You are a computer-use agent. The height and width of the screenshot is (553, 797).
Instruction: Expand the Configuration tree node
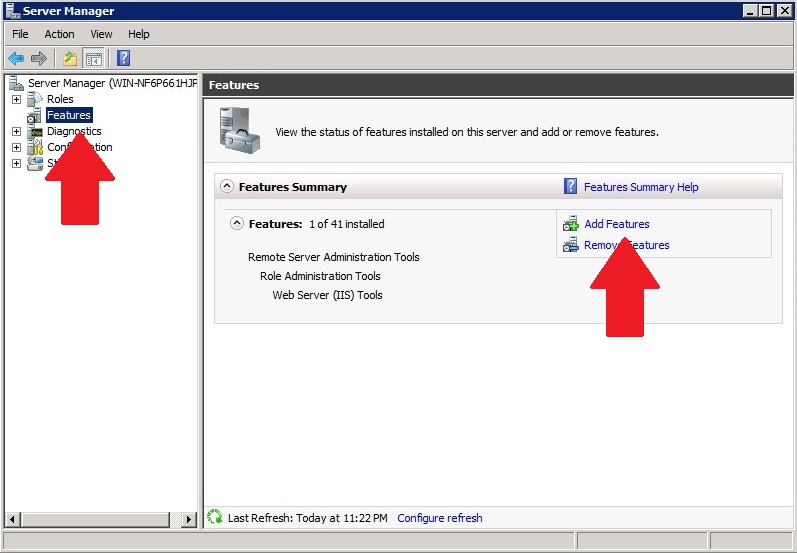(16, 147)
